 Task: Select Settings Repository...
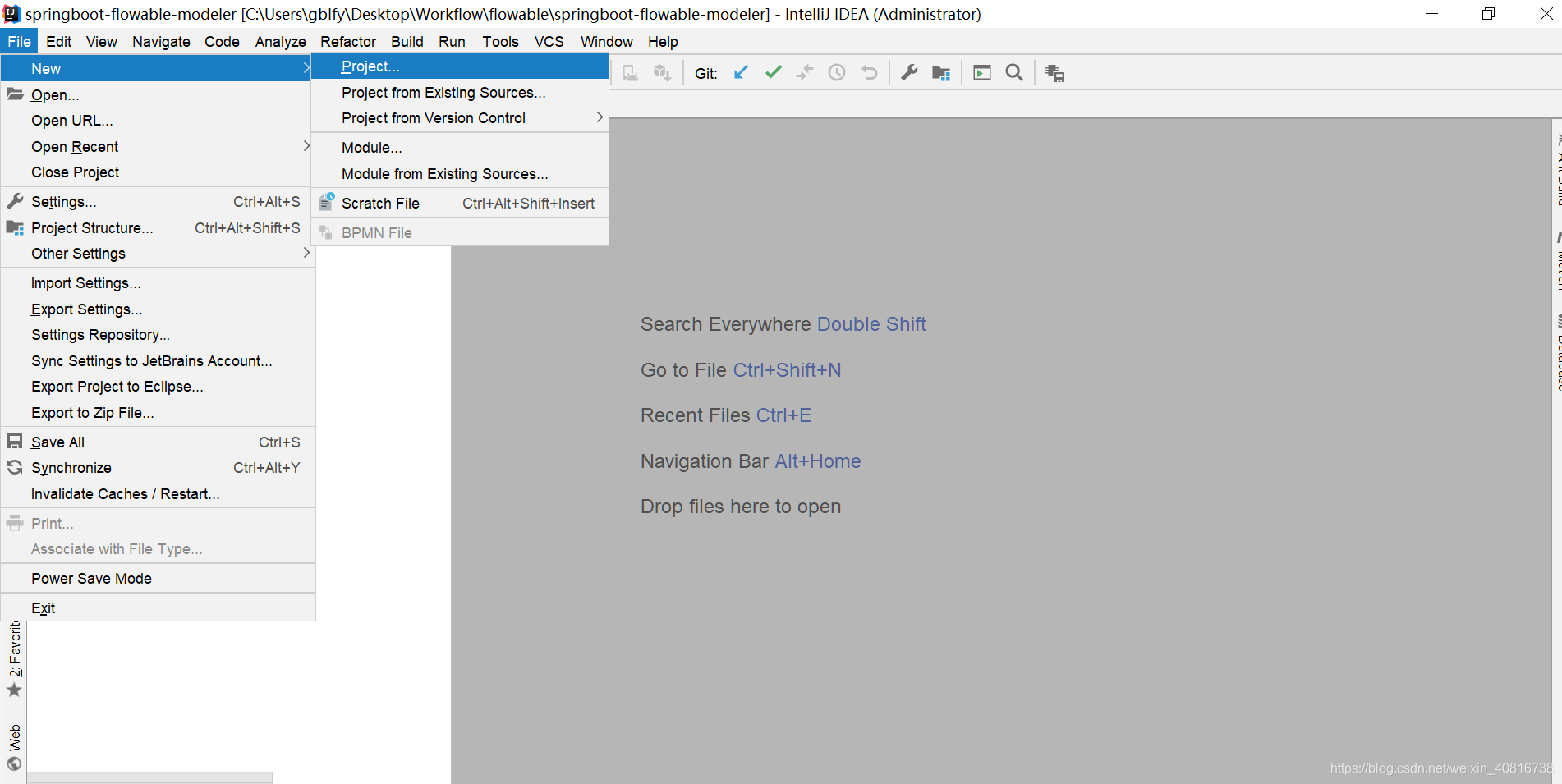(x=158, y=335)
